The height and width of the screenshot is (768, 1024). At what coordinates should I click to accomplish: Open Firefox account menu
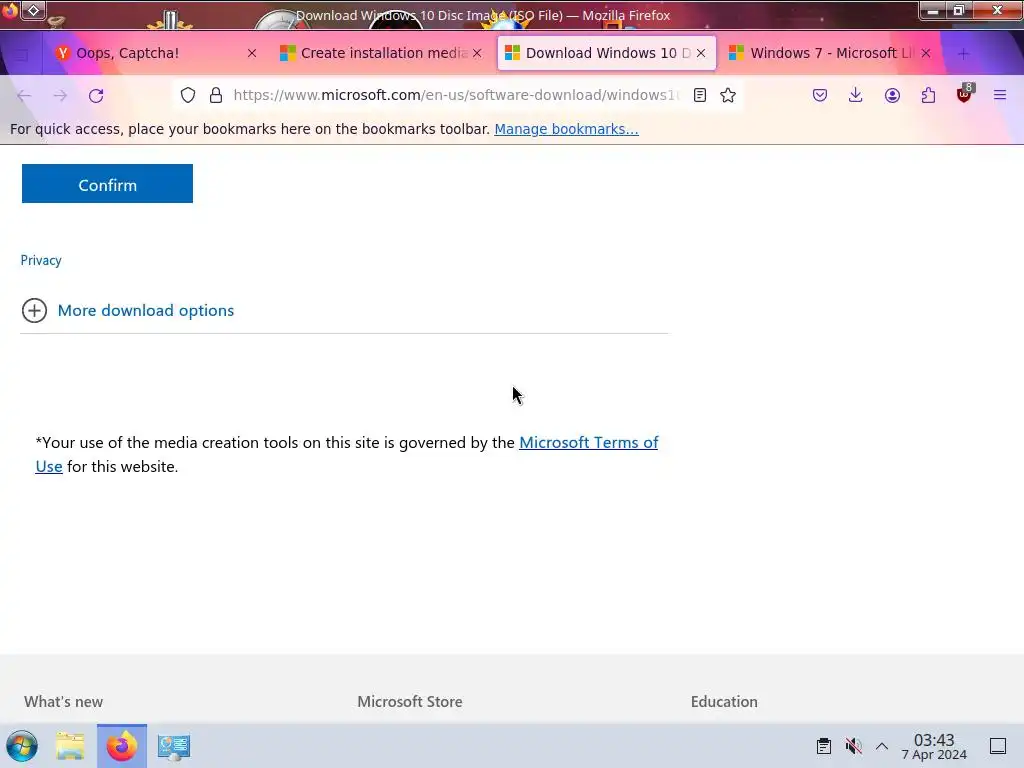pyautogui.click(x=892, y=95)
